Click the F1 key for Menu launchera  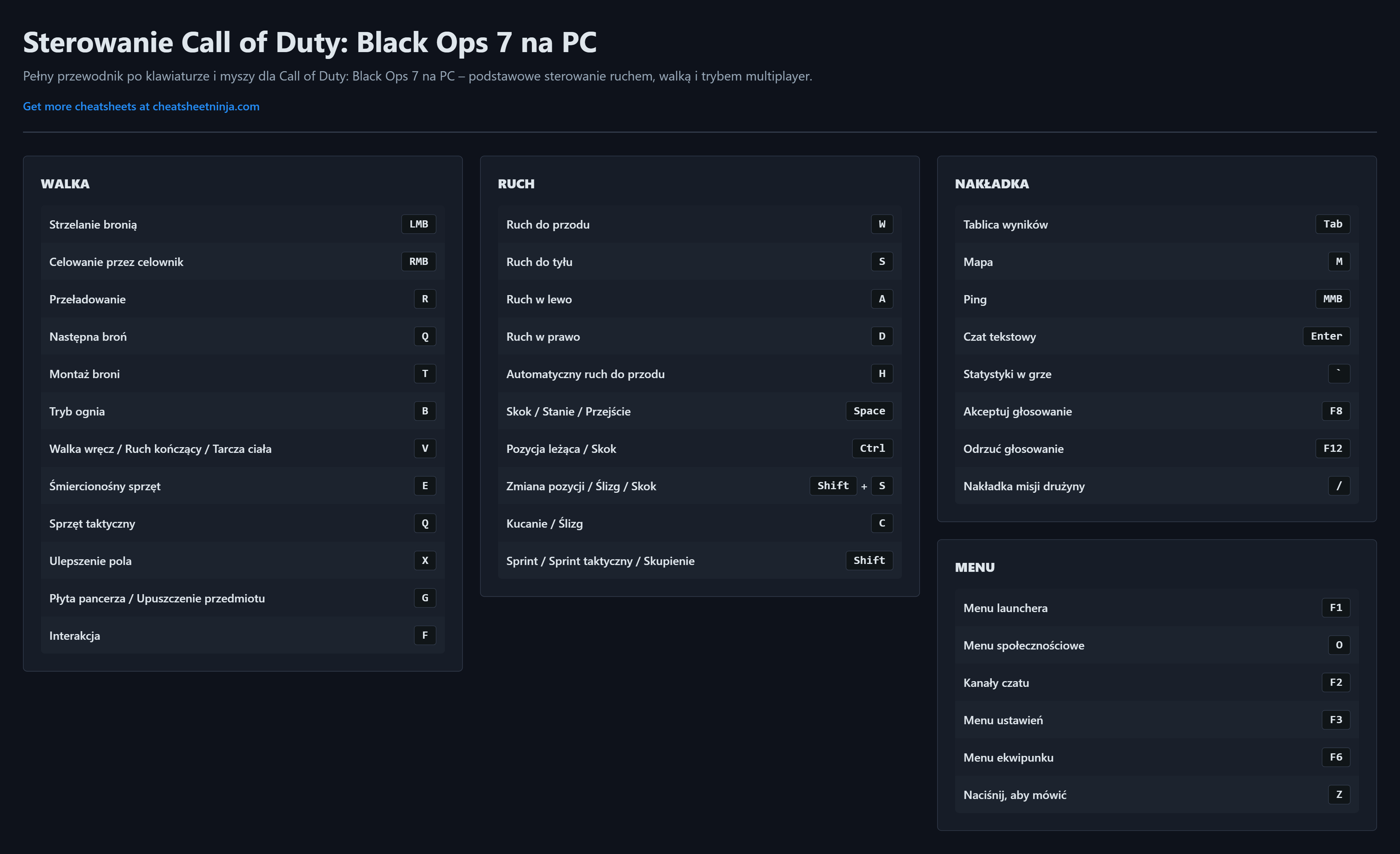(x=1336, y=607)
